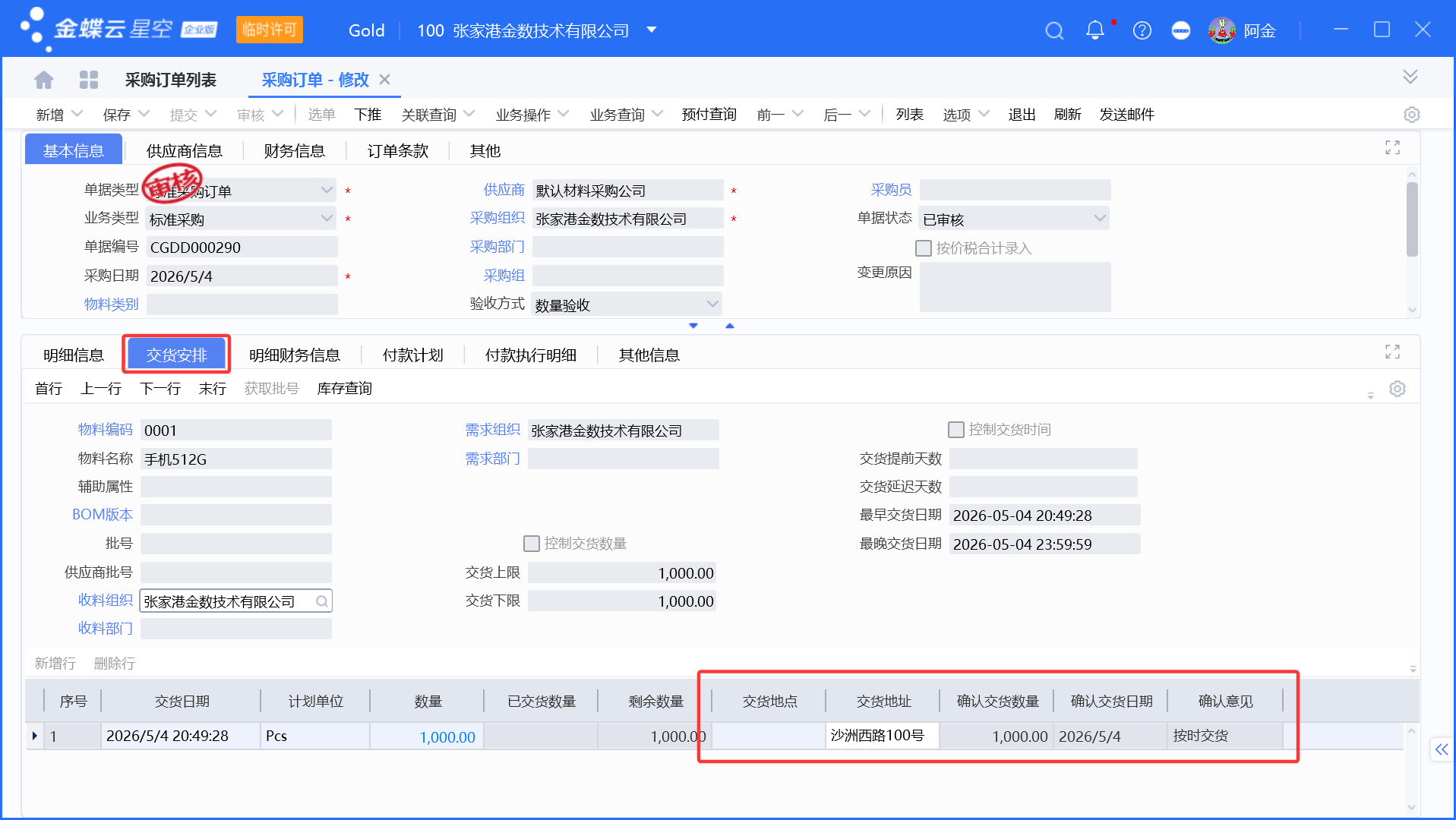Viewport: 1456px width, 820px height.
Task: Click the 临时许可 badge
Action: (269, 30)
